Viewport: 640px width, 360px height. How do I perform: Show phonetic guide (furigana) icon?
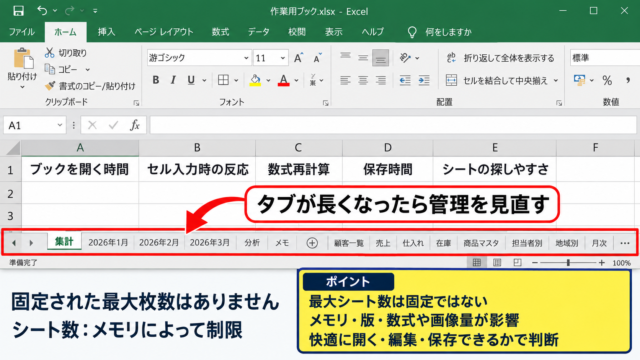pyautogui.click(x=313, y=80)
